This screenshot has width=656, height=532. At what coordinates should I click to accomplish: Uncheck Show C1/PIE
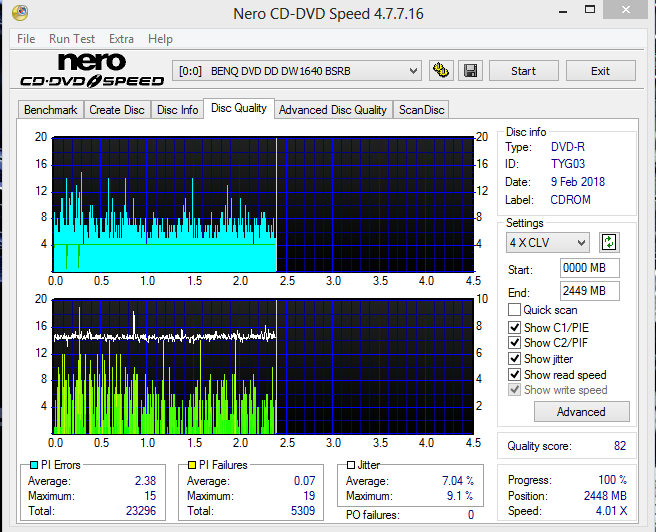tap(514, 327)
